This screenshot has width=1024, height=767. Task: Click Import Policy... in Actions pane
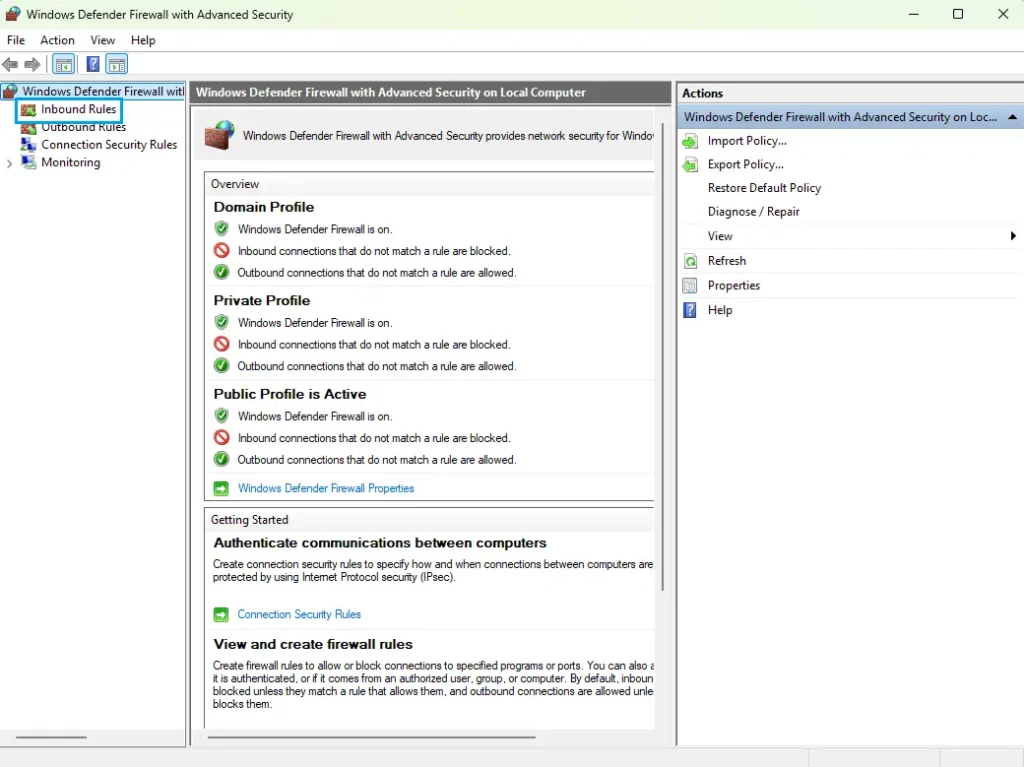click(747, 140)
